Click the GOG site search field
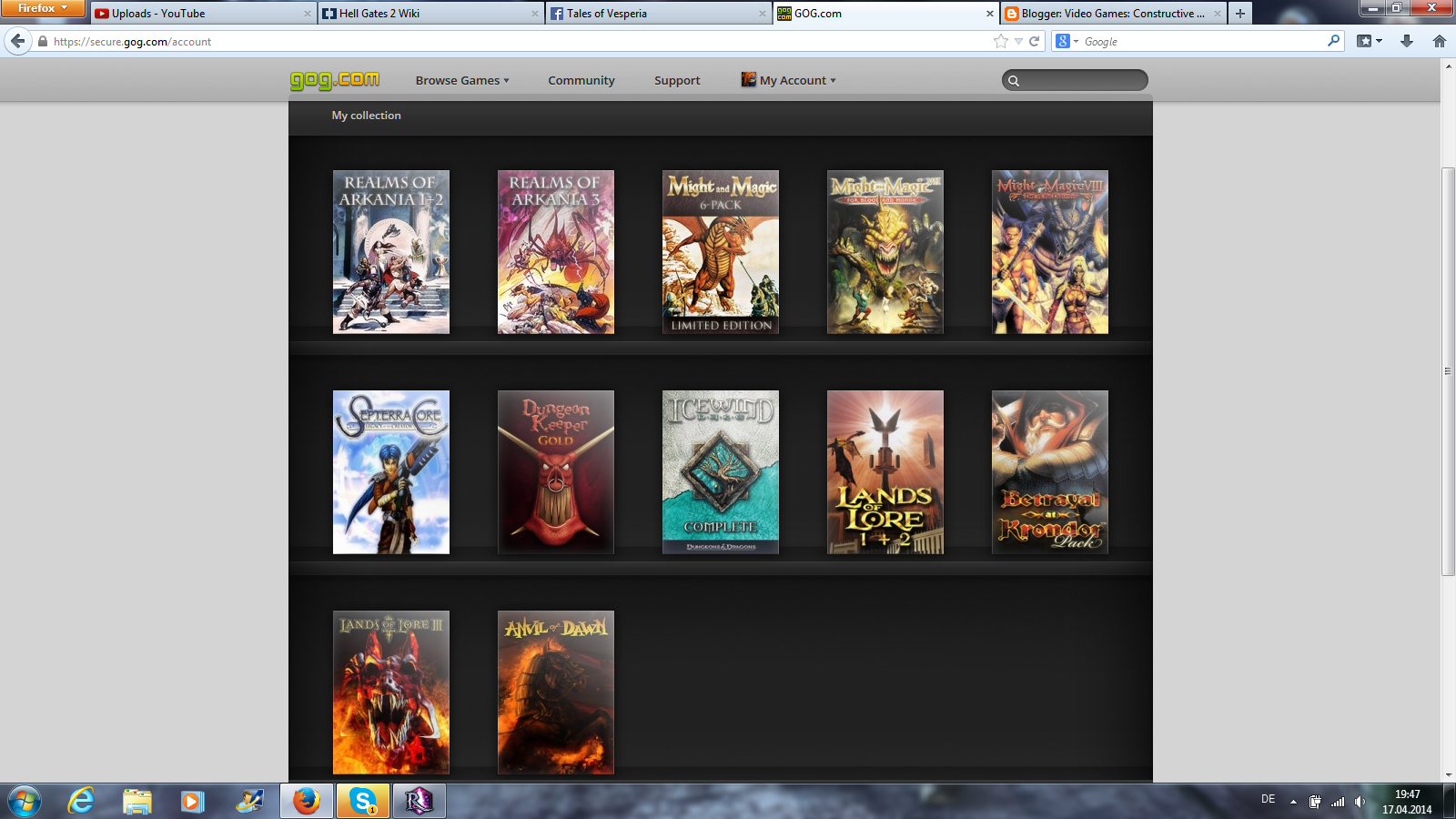1456x819 pixels. (x=1075, y=80)
